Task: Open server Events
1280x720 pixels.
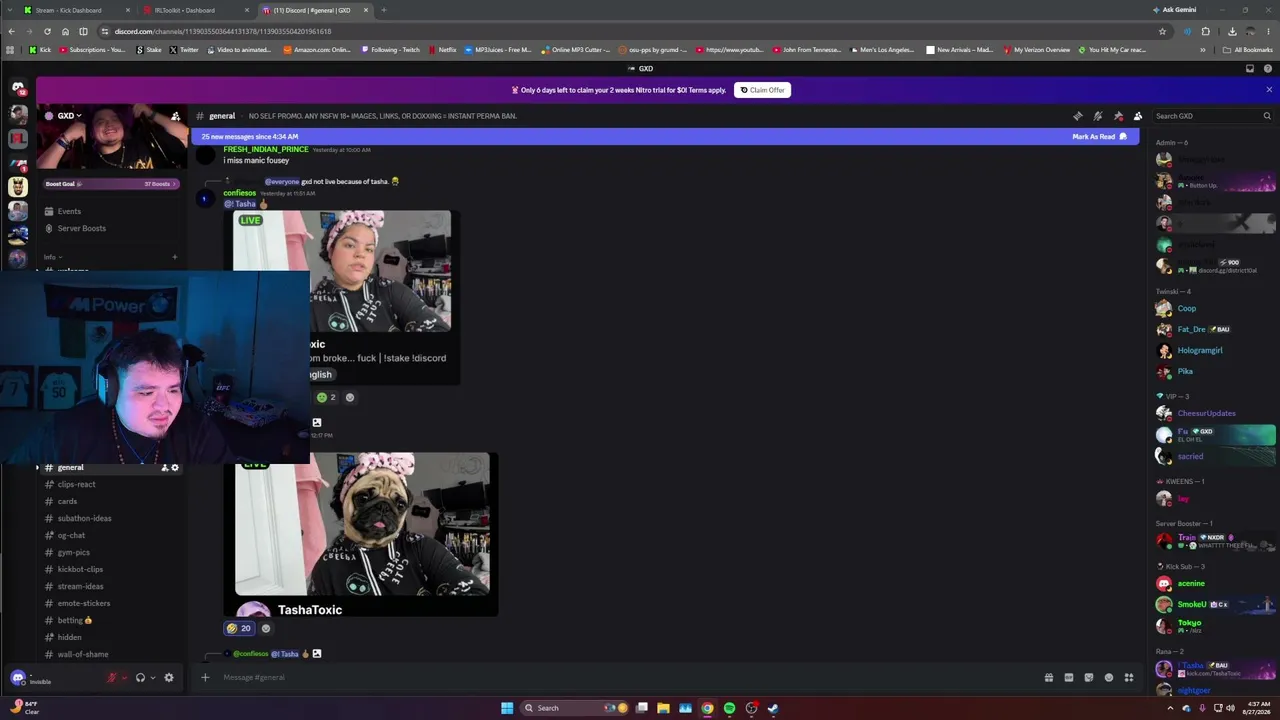Action: tap(69, 211)
